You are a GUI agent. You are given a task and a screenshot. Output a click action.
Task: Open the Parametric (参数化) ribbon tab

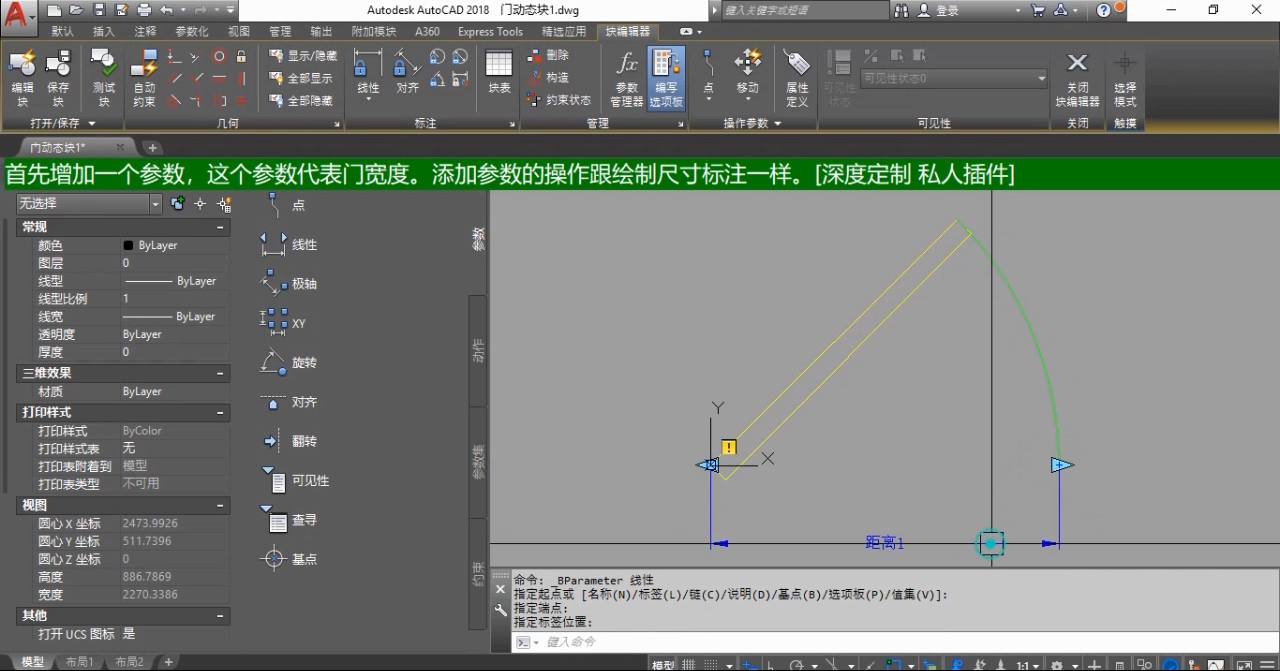coord(192,31)
